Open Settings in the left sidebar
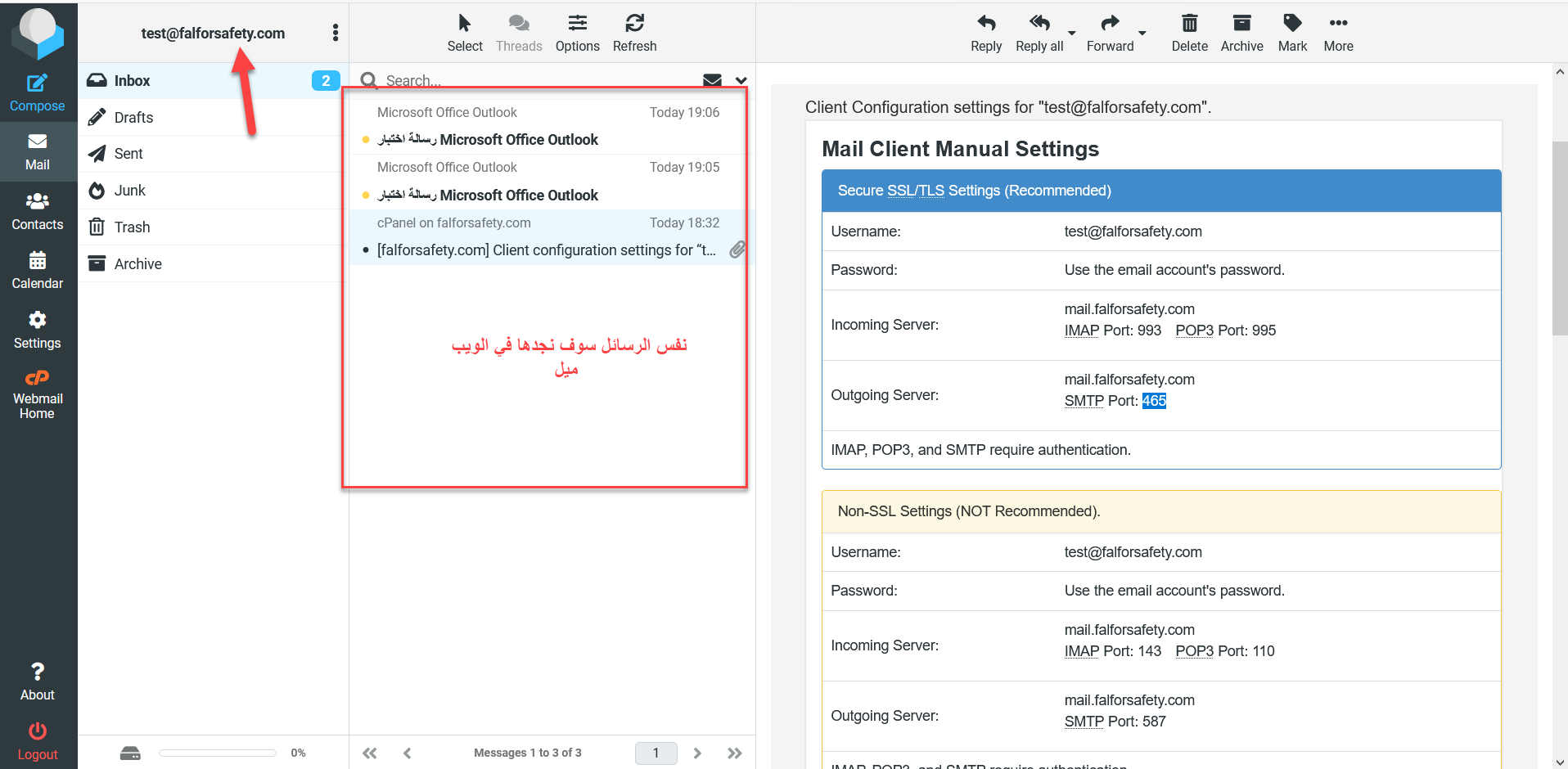1568x769 pixels. (37, 330)
